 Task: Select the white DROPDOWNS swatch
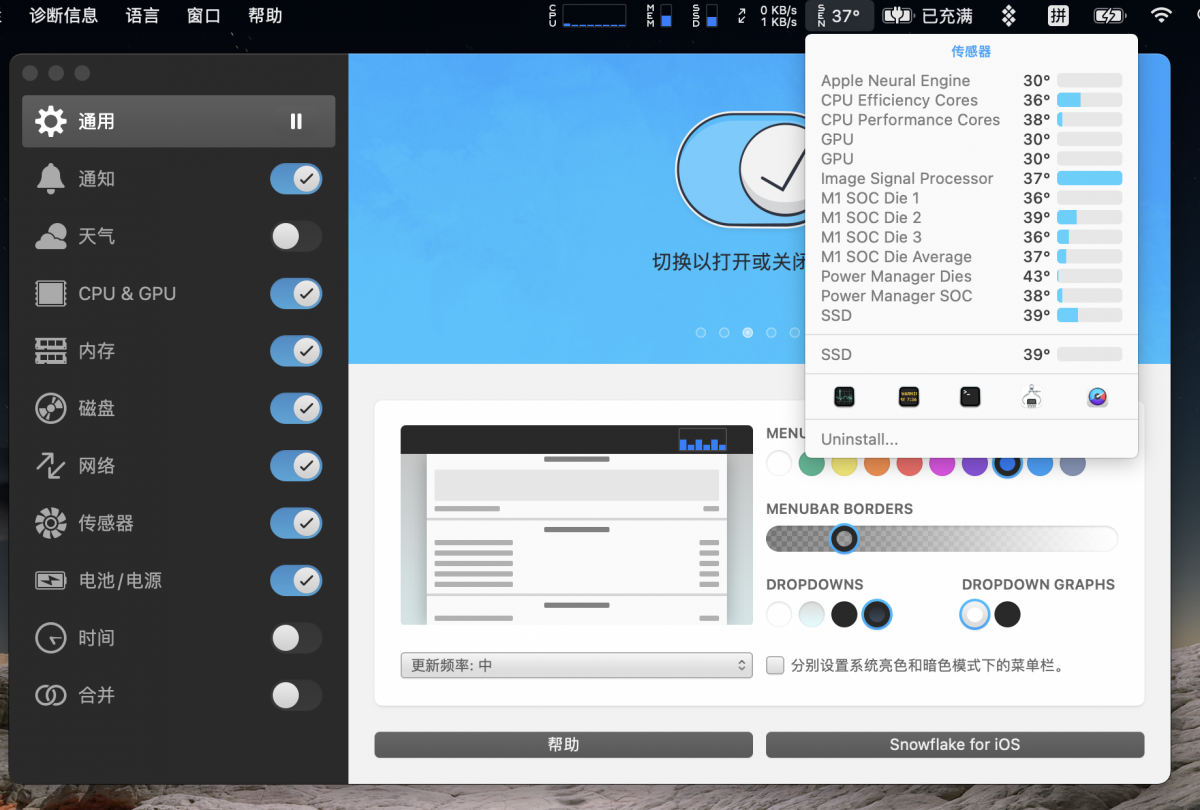[779, 614]
